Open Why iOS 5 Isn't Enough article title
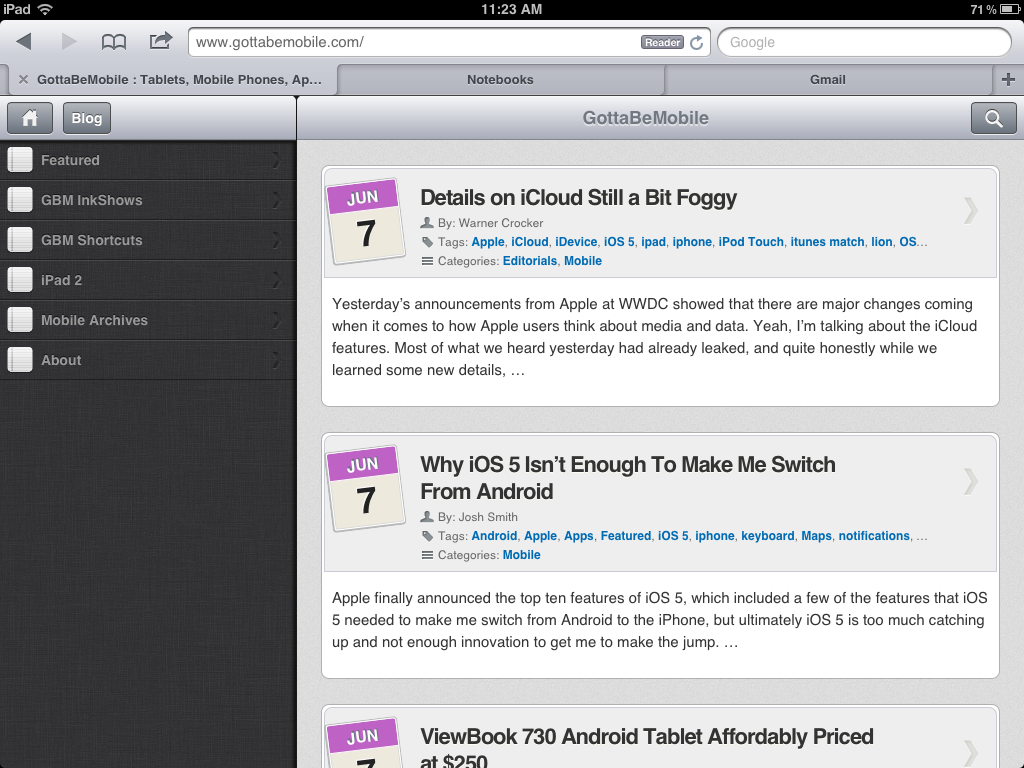The width and height of the screenshot is (1024, 768). tap(628, 478)
